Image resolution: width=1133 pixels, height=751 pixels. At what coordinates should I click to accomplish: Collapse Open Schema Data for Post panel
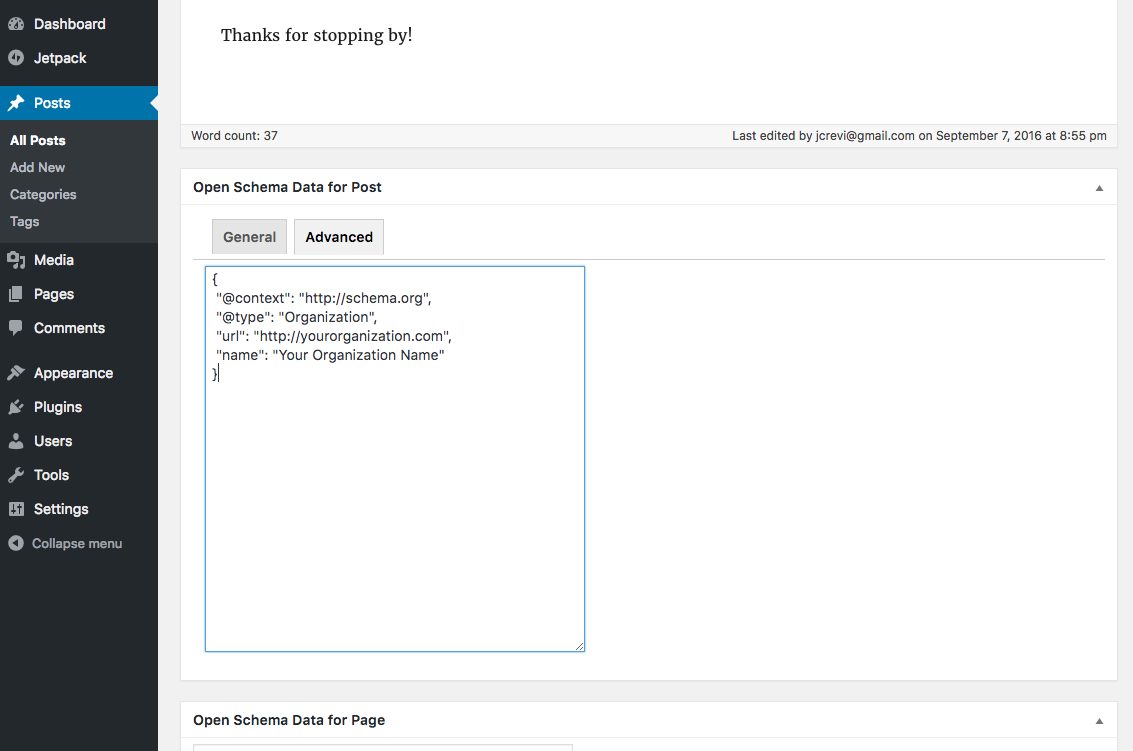click(x=1099, y=188)
